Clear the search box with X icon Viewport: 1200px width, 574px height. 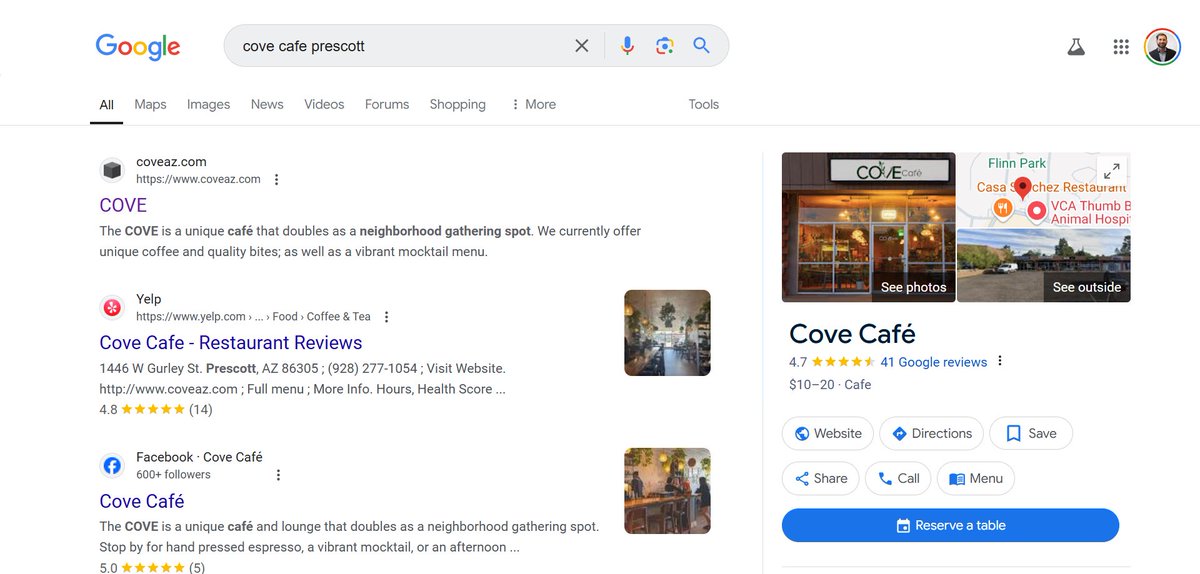pos(582,46)
